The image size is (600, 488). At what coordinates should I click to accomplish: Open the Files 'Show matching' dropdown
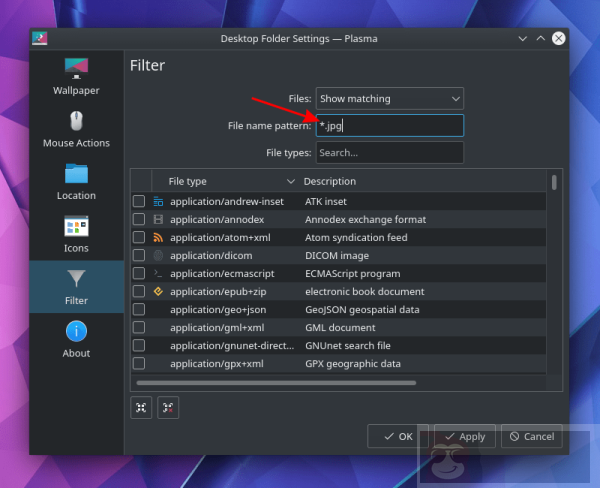pos(390,99)
